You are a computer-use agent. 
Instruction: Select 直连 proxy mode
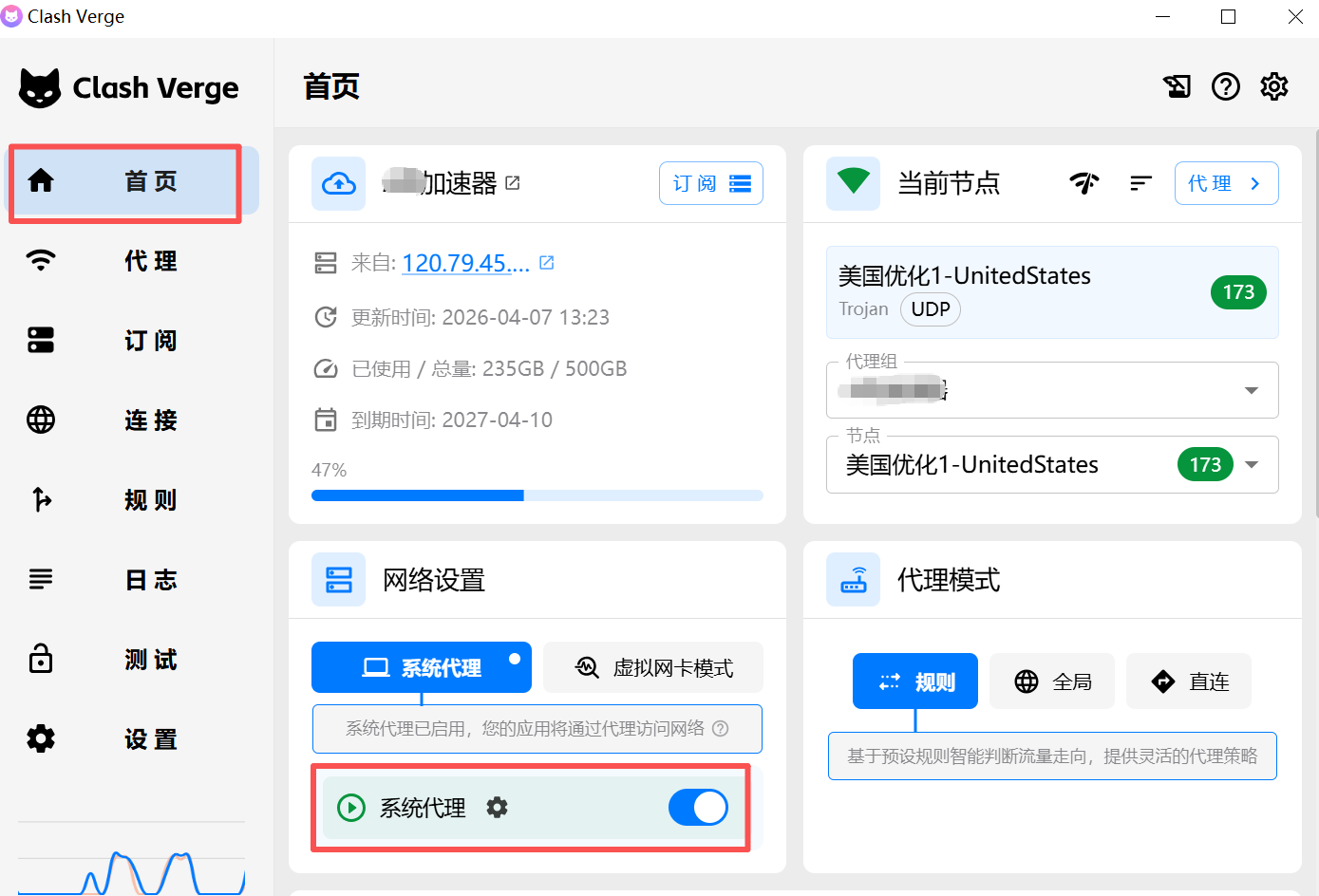[1189, 681]
